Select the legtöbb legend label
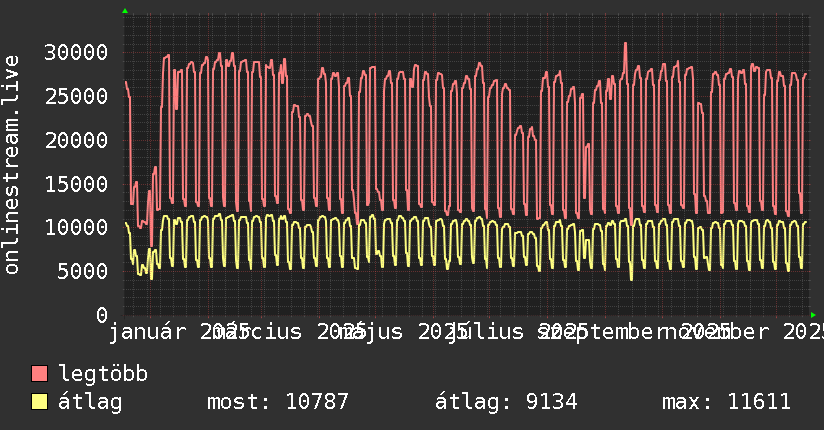824x430 pixels. [103, 374]
